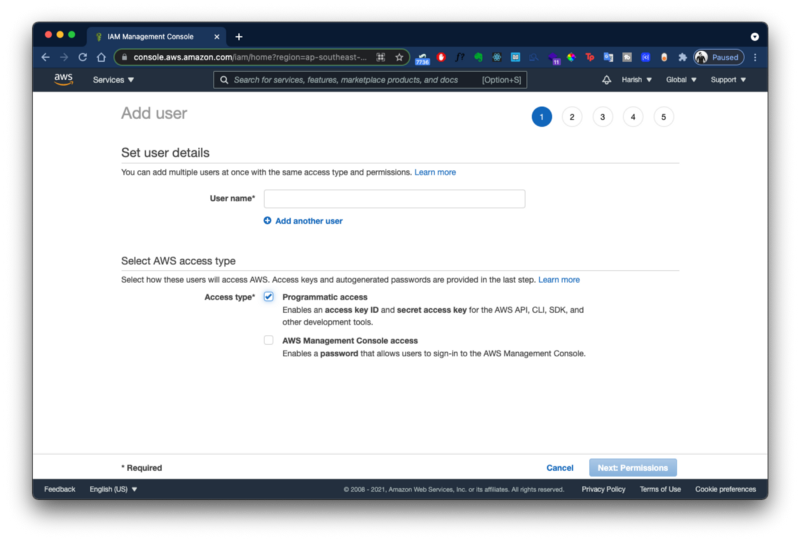Click the Programmatic access label text
This screenshot has height=542, width=800.
pos(324,297)
